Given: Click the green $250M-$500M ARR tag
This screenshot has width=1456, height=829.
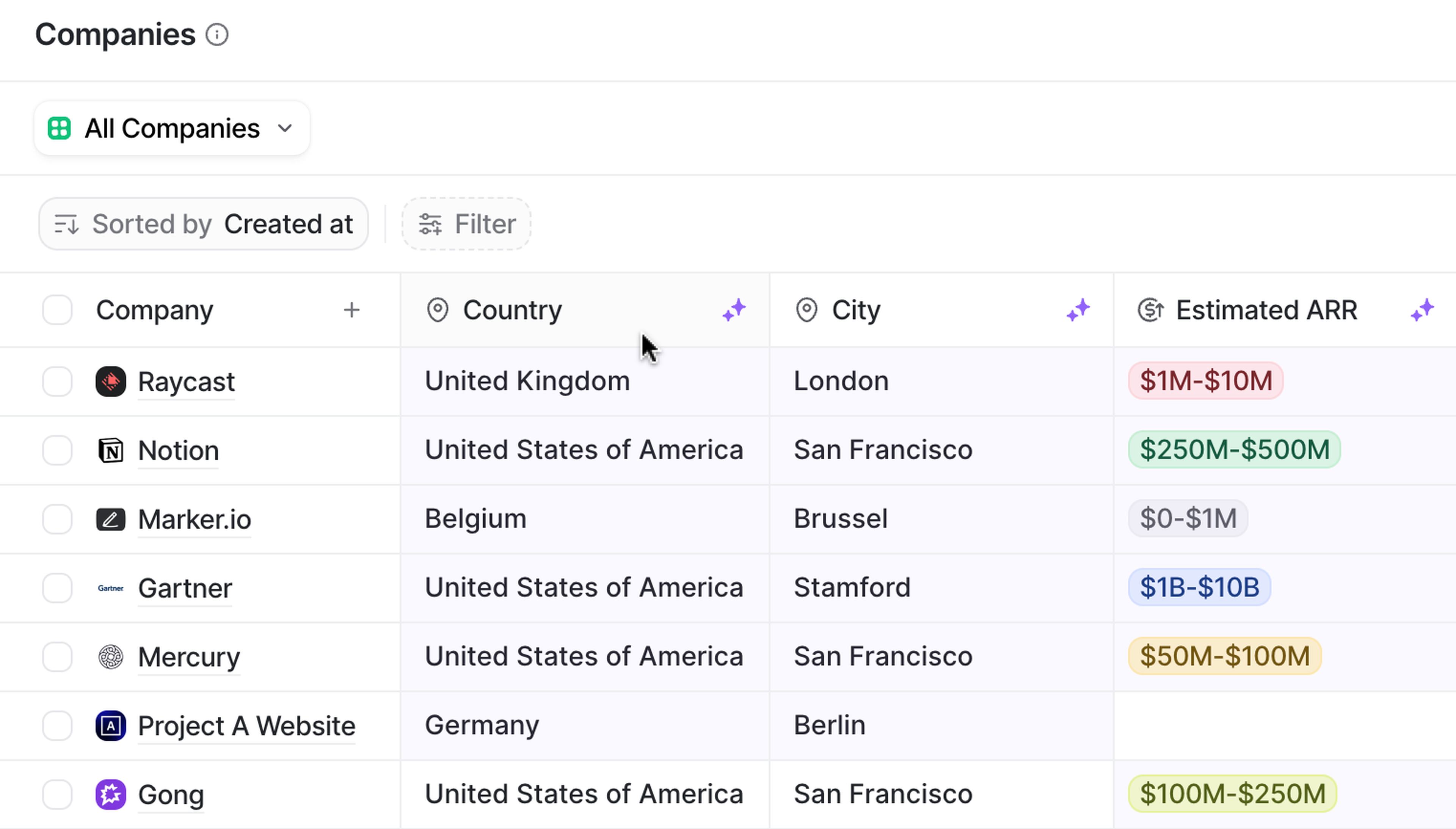Looking at the screenshot, I should point(1234,449).
